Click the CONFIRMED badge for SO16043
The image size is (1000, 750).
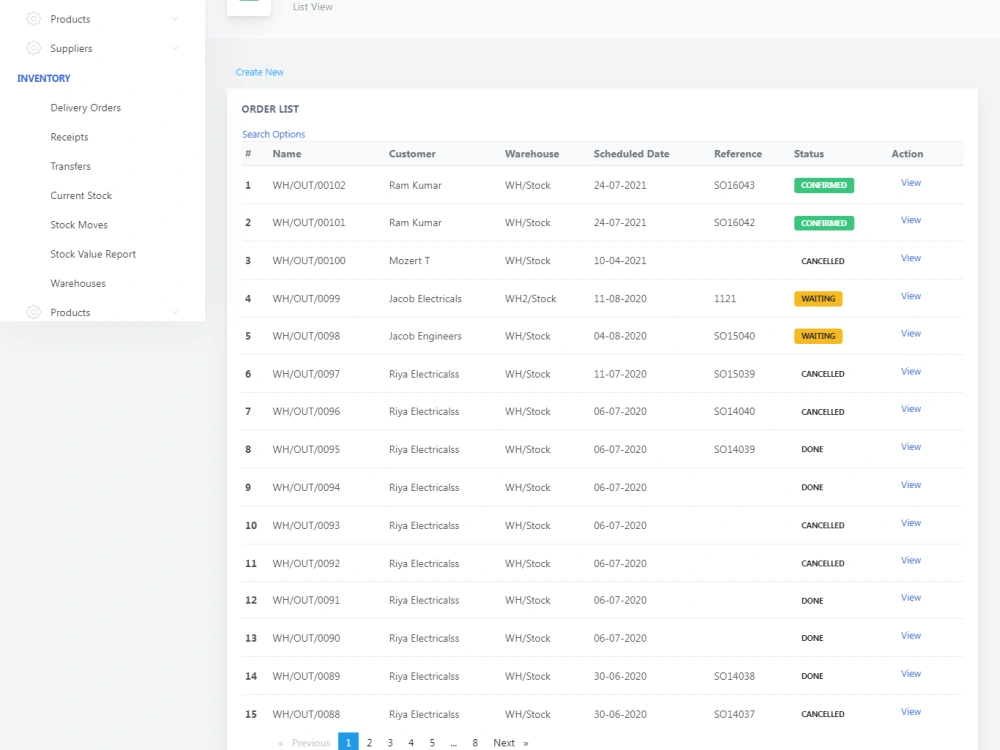click(824, 186)
